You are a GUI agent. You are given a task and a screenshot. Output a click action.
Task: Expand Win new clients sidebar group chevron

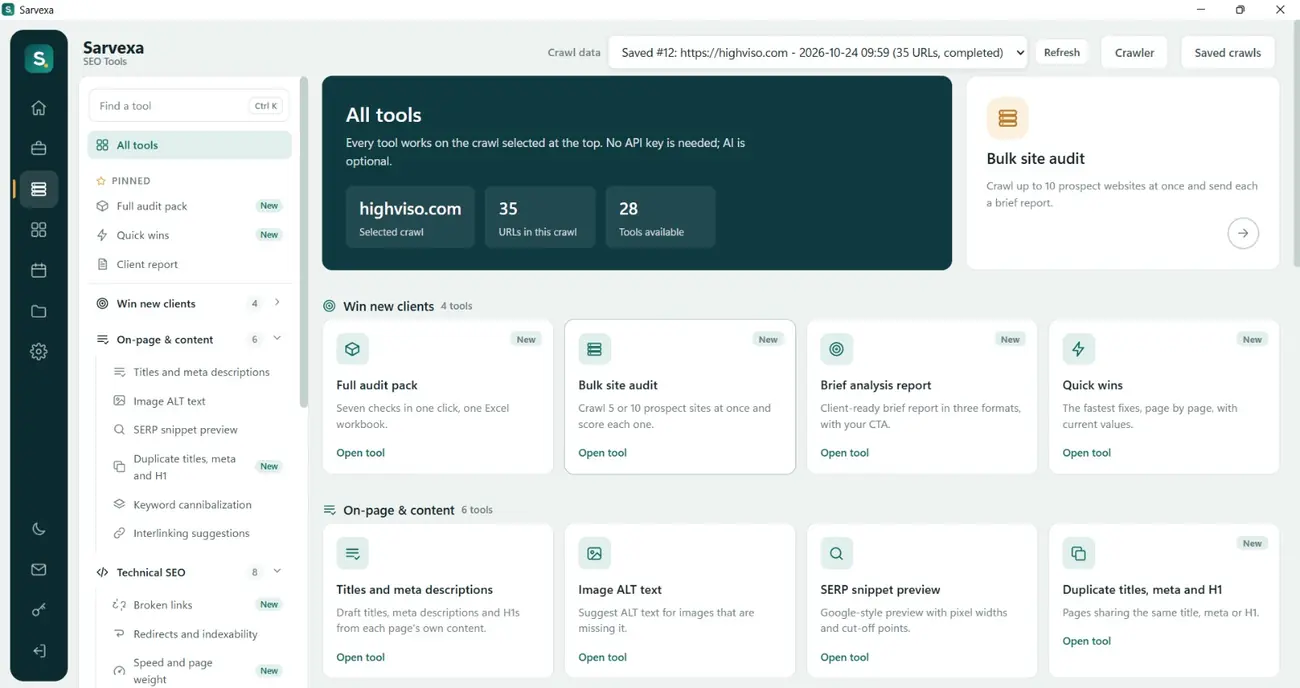tap(277, 302)
